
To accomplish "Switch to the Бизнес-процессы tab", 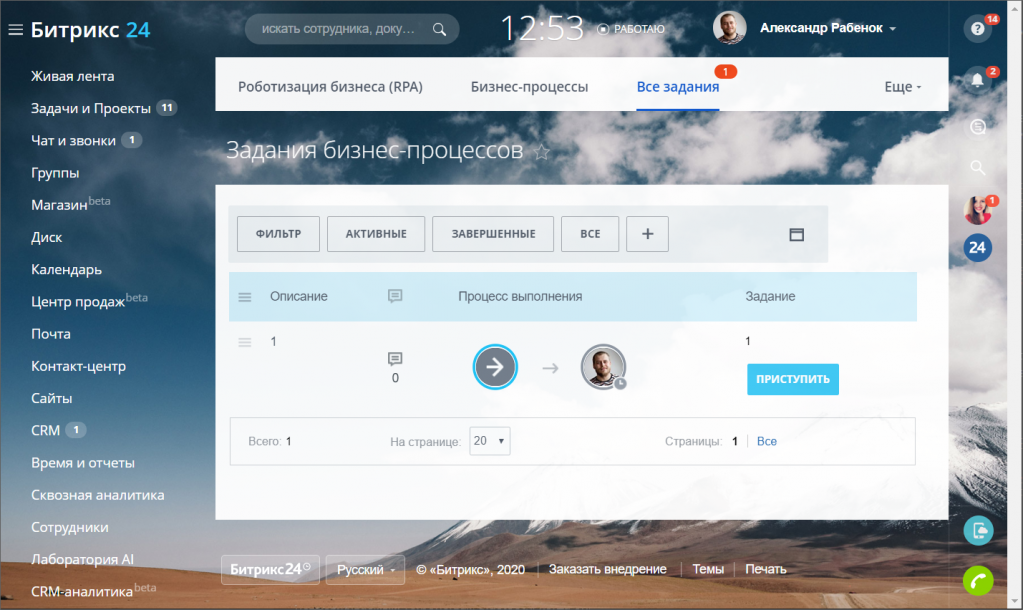I will (x=529, y=87).
